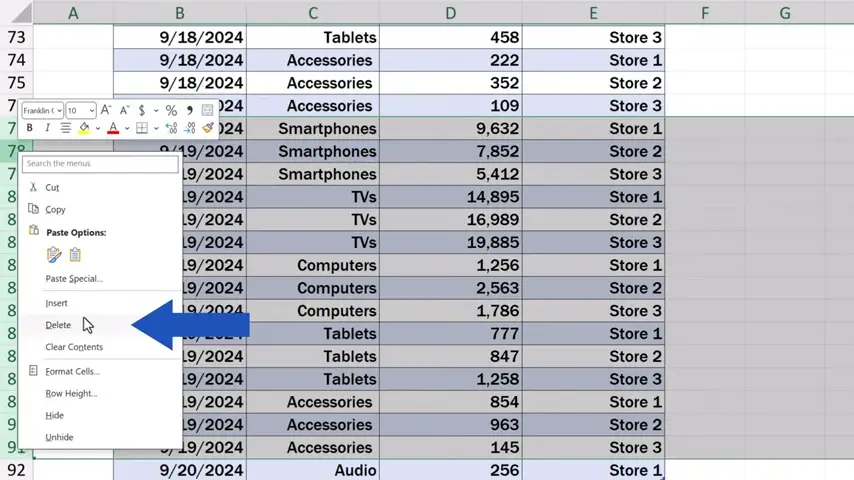854x480 pixels.
Task: Apply Percent Style format
Action: click(171, 110)
